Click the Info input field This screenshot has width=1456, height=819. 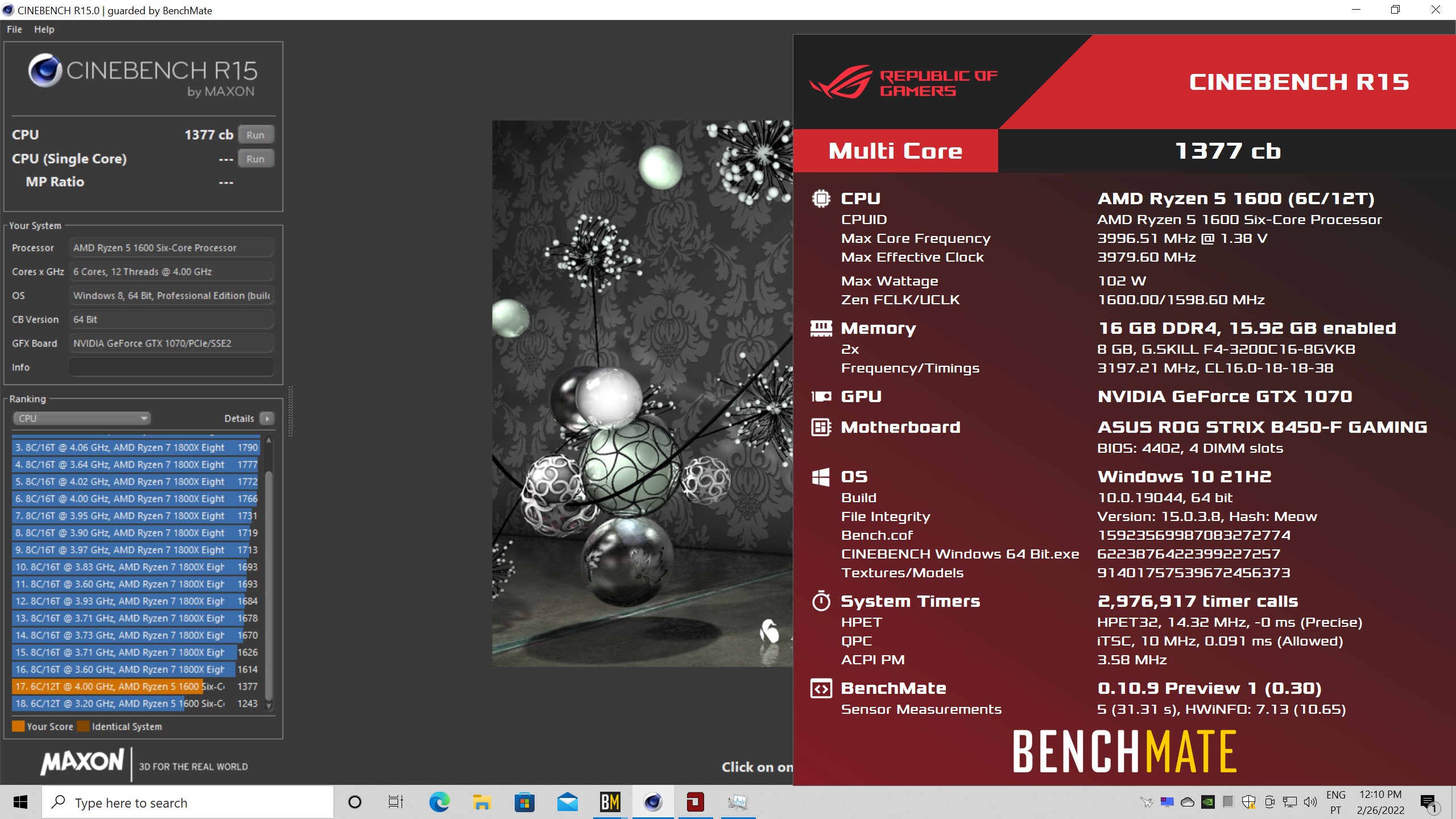171,367
